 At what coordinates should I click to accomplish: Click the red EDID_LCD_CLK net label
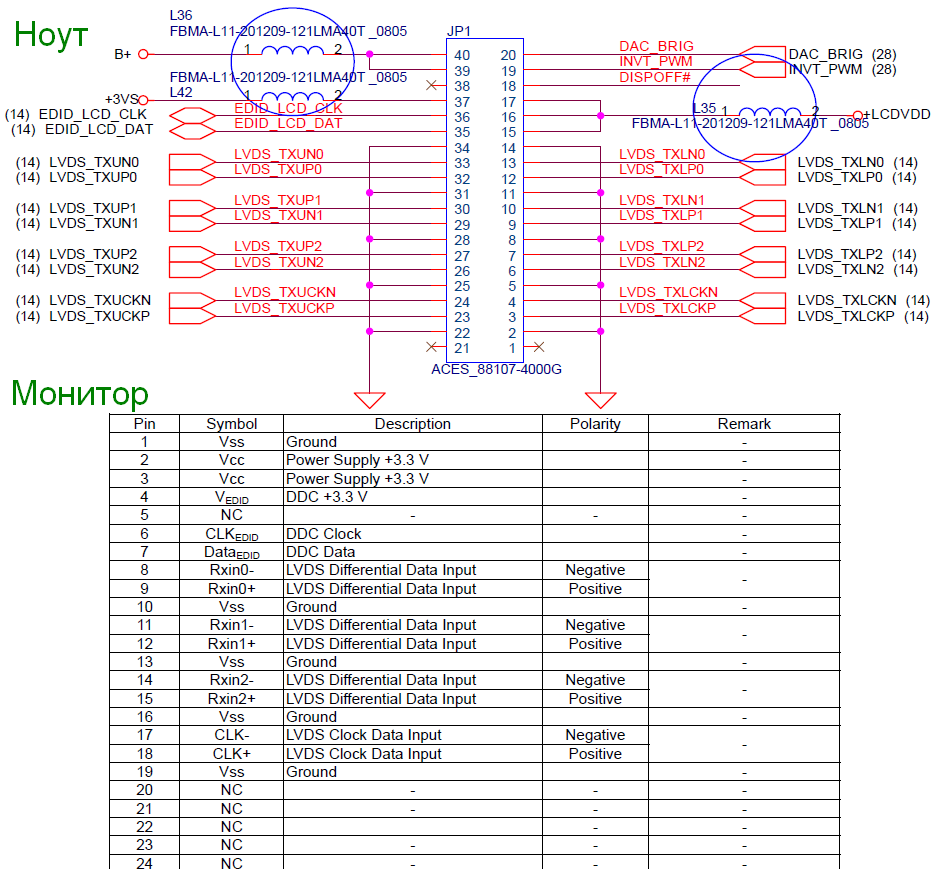tap(288, 107)
